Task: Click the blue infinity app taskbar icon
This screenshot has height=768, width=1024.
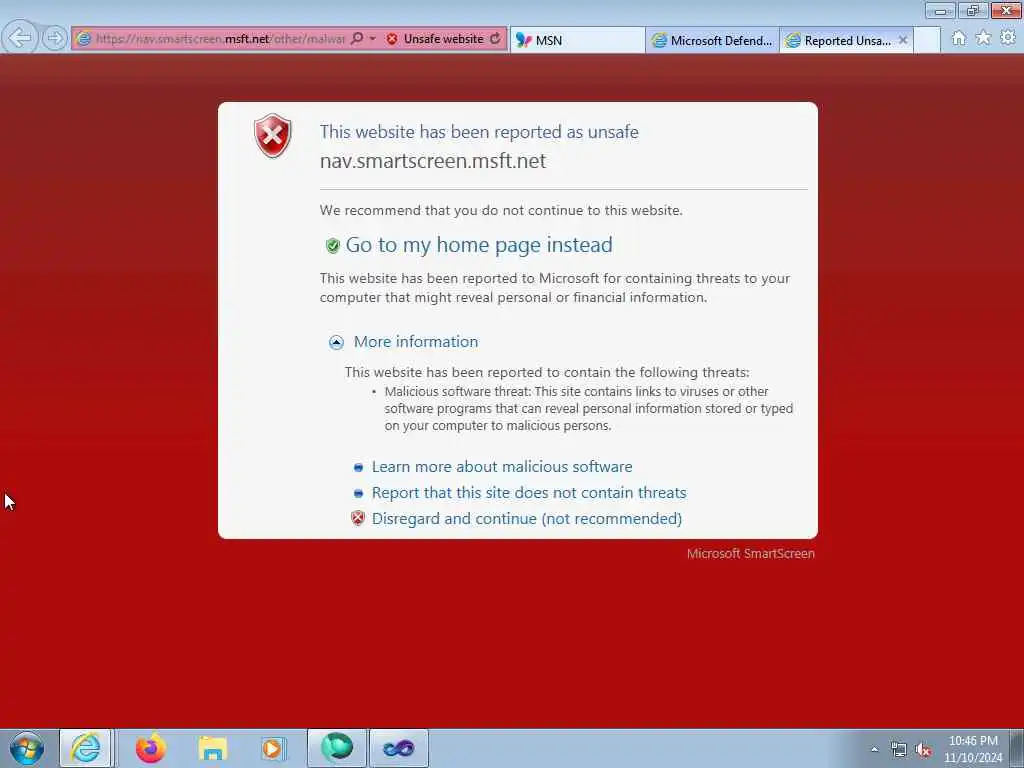Action: tap(398, 748)
